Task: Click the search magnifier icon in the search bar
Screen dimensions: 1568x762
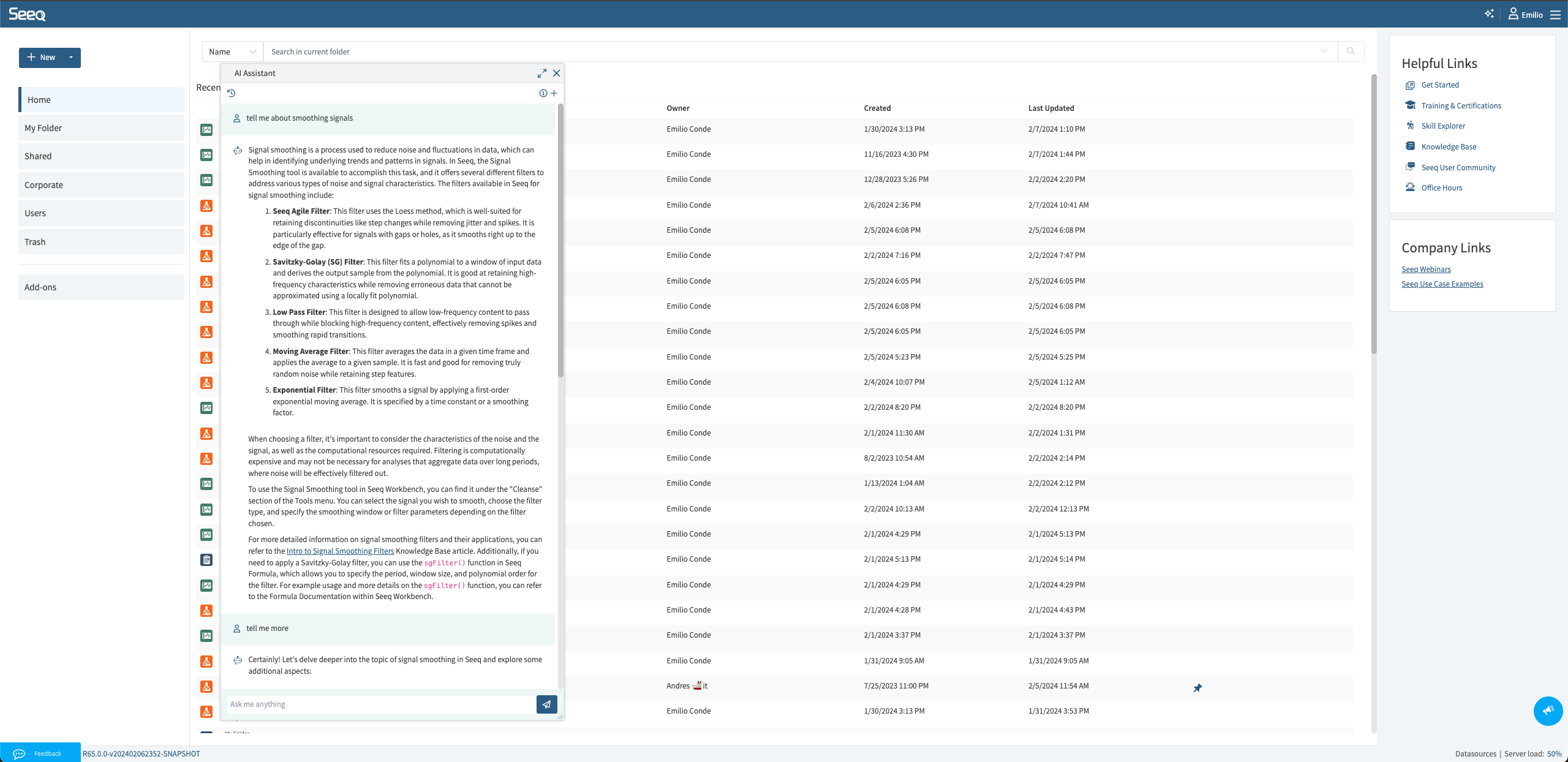Action: (x=1350, y=51)
